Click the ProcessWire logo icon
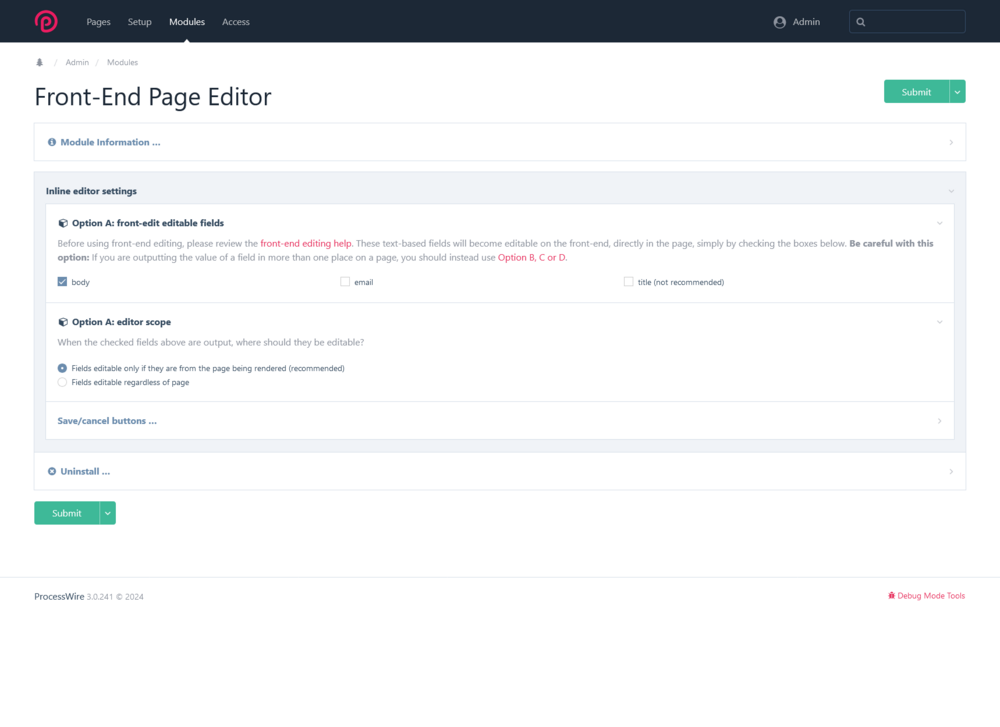Image resolution: width=1000 pixels, height=727 pixels. 46,21
